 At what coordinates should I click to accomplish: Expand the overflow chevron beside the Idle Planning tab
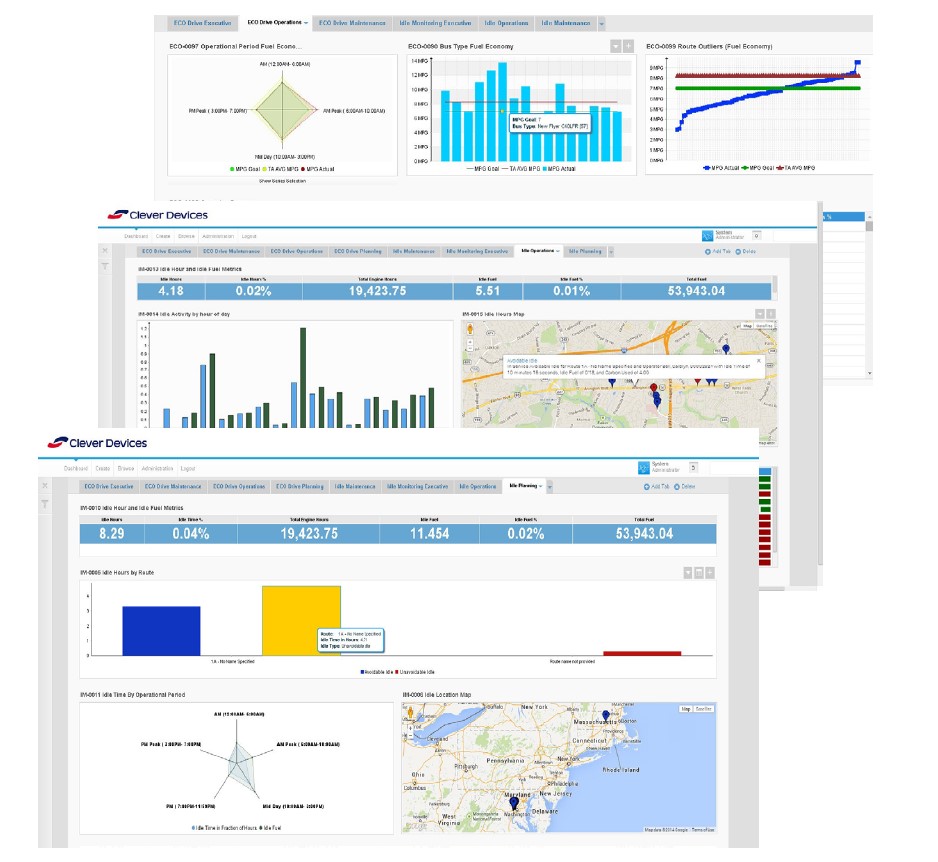tap(551, 486)
